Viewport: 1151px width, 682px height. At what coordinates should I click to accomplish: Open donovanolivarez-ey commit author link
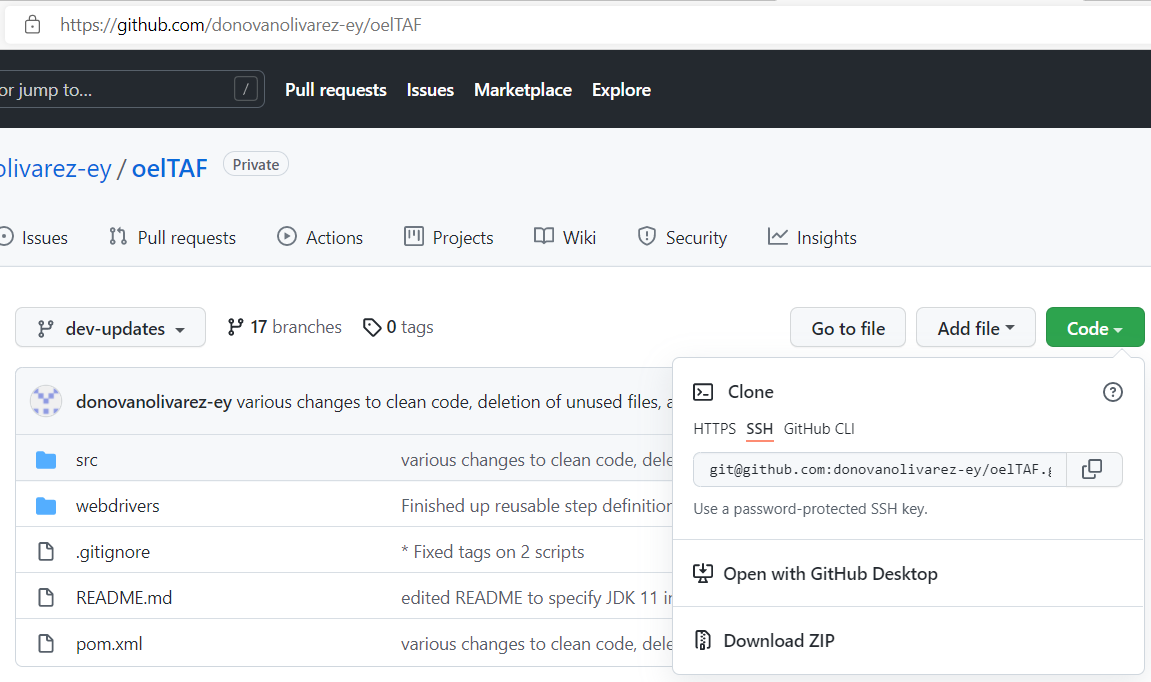[153, 402]
